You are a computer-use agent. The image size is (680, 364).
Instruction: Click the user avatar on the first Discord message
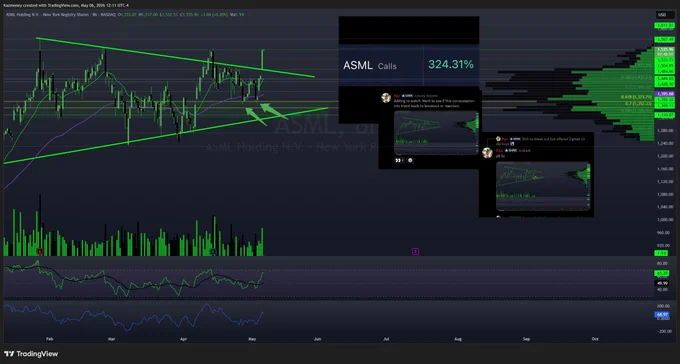click(x=386, y=98)
